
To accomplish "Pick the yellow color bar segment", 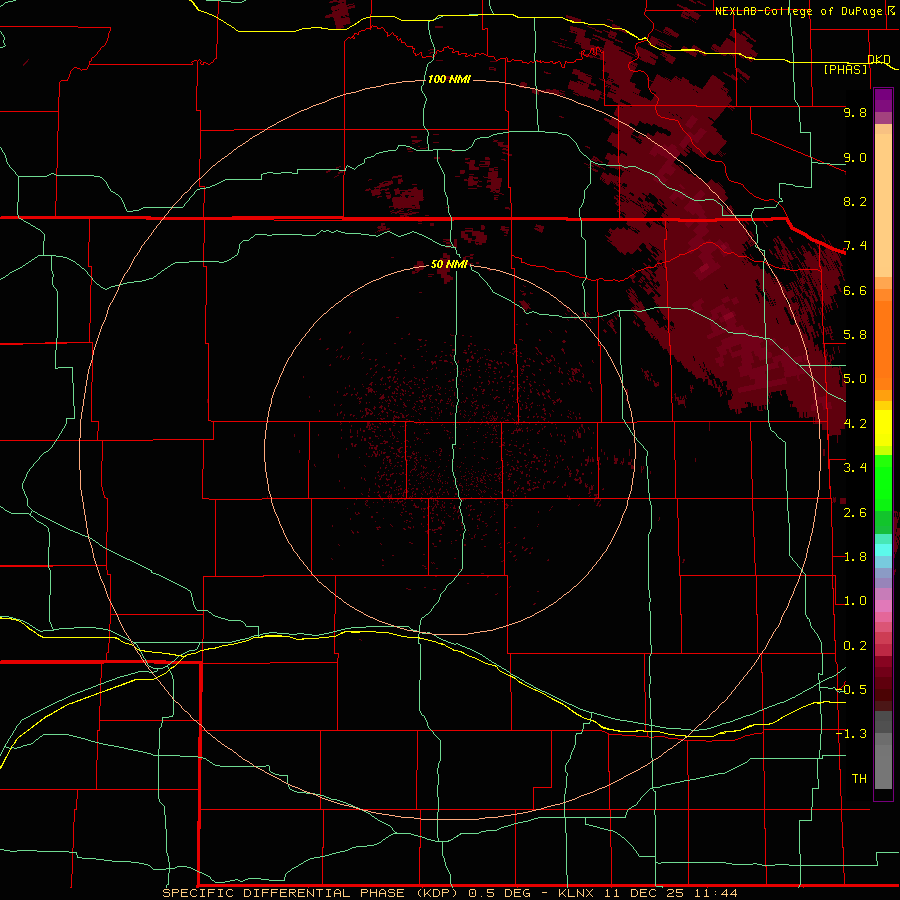I will (883, 428).
